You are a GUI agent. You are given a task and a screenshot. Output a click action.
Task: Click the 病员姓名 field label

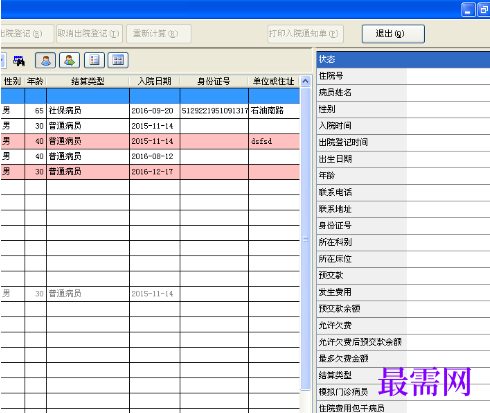pos(335,93)
